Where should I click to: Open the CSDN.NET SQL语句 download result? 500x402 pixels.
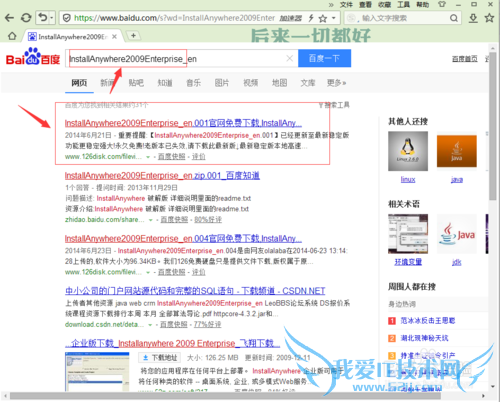195,291
